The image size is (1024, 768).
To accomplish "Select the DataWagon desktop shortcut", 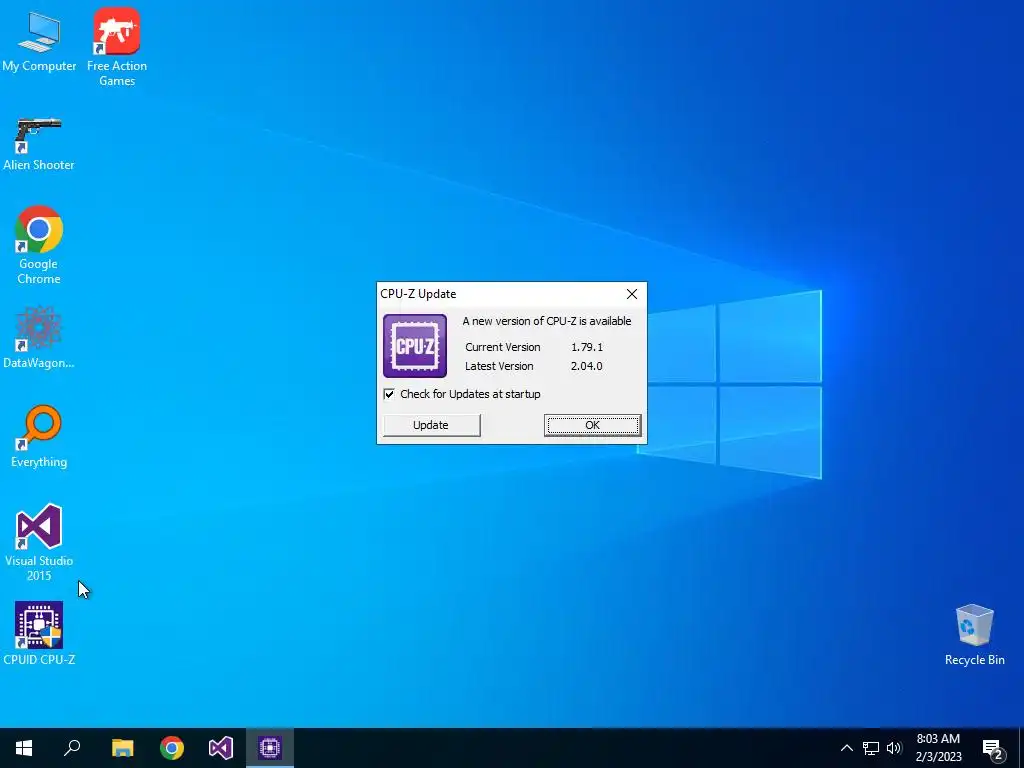I will 39,337.
